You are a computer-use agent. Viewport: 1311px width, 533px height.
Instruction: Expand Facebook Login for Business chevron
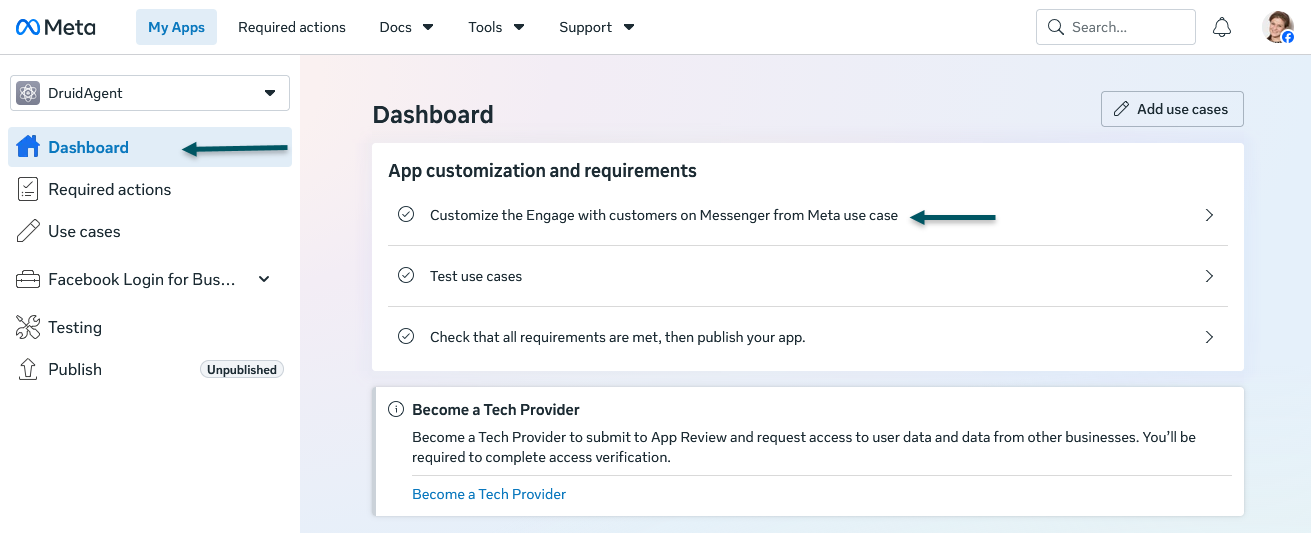264,280
